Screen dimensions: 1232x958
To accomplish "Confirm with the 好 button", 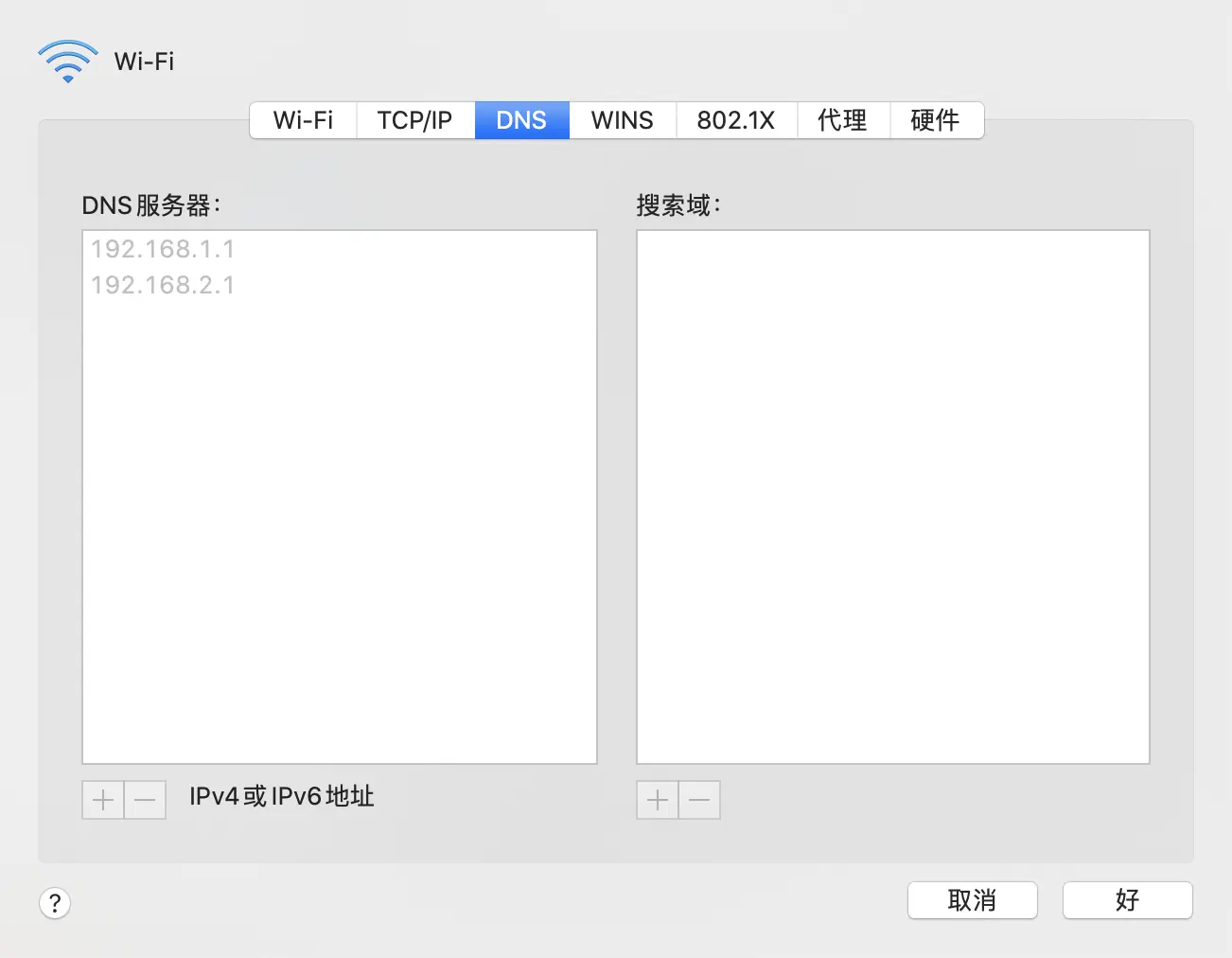I will [x=1127, y=900].
